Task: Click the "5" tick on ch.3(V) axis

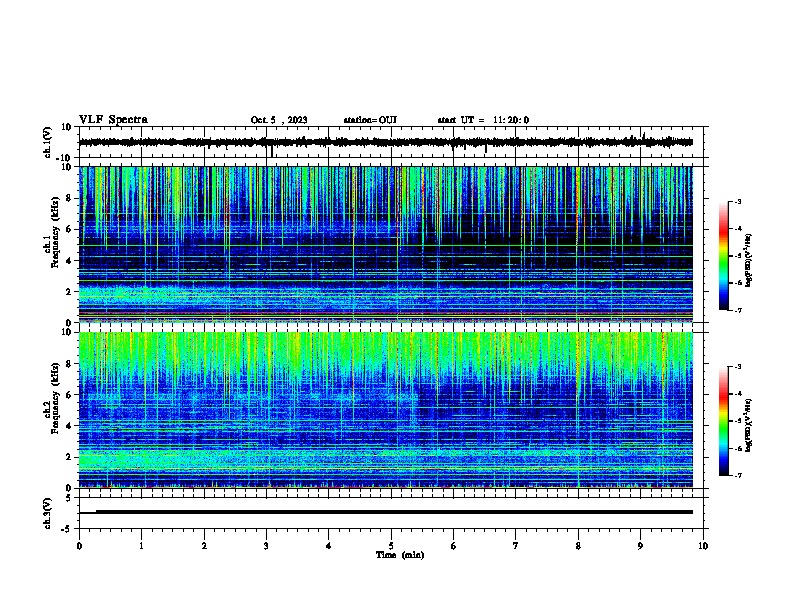Action: tap(70, 498)
